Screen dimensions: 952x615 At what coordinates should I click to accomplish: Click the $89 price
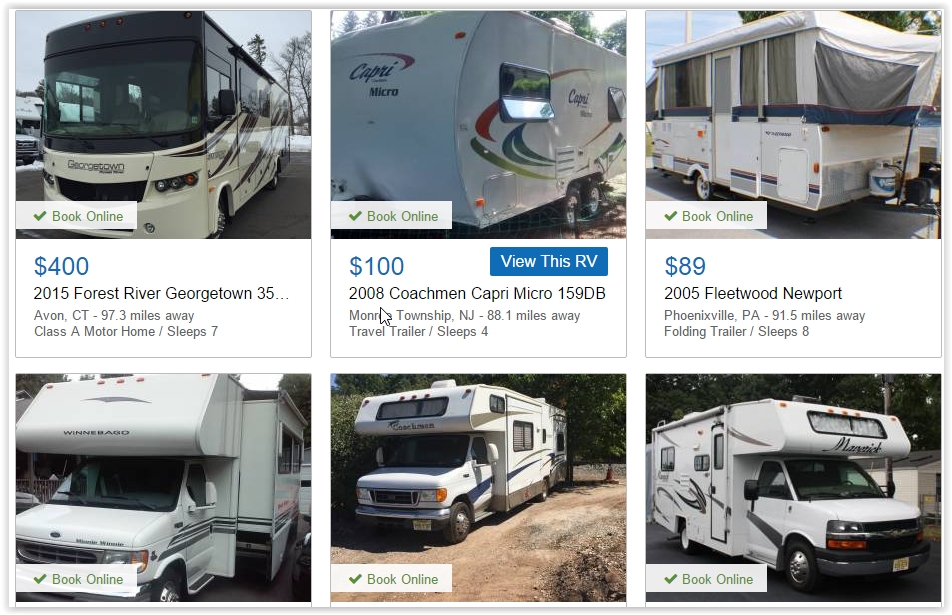click(685, 266)
